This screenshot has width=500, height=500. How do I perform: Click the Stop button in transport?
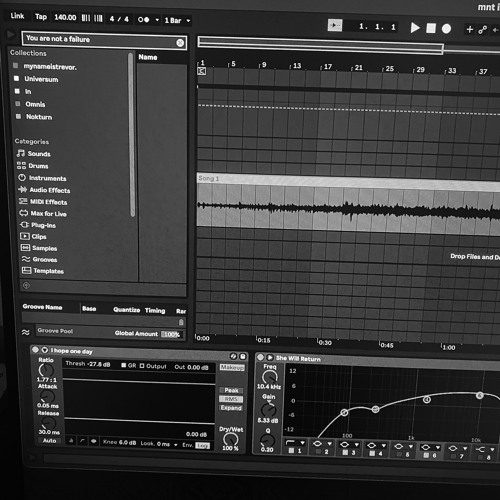(431, 28)
